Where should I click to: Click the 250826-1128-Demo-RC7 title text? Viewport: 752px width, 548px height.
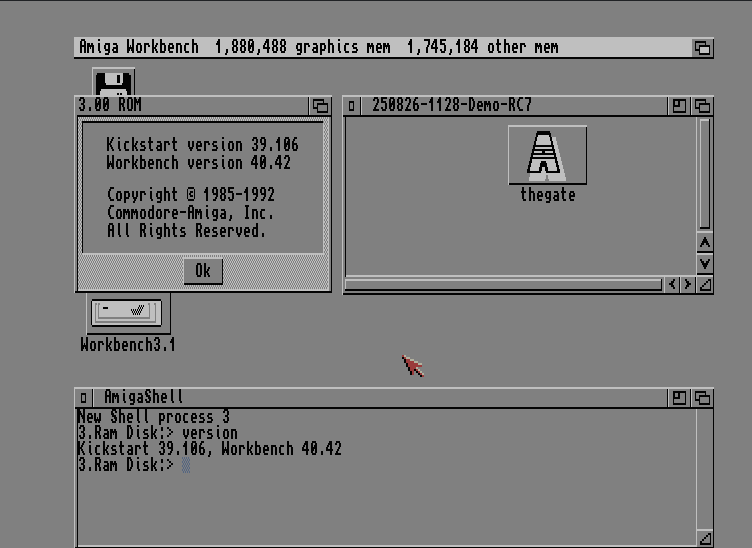pyautogui.click(x=452, y=105)
